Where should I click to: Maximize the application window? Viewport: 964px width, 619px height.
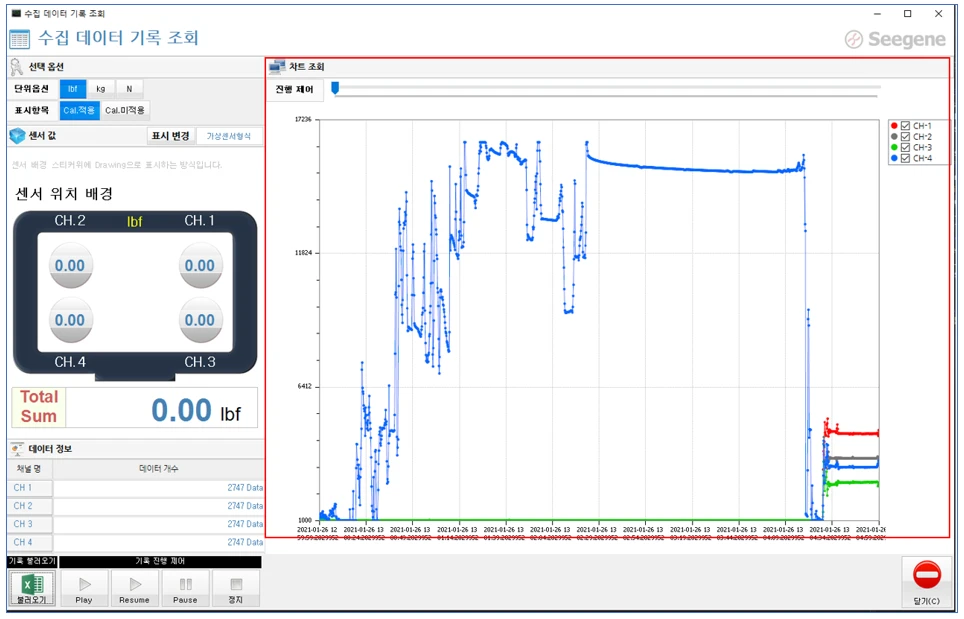pos(907,14)
